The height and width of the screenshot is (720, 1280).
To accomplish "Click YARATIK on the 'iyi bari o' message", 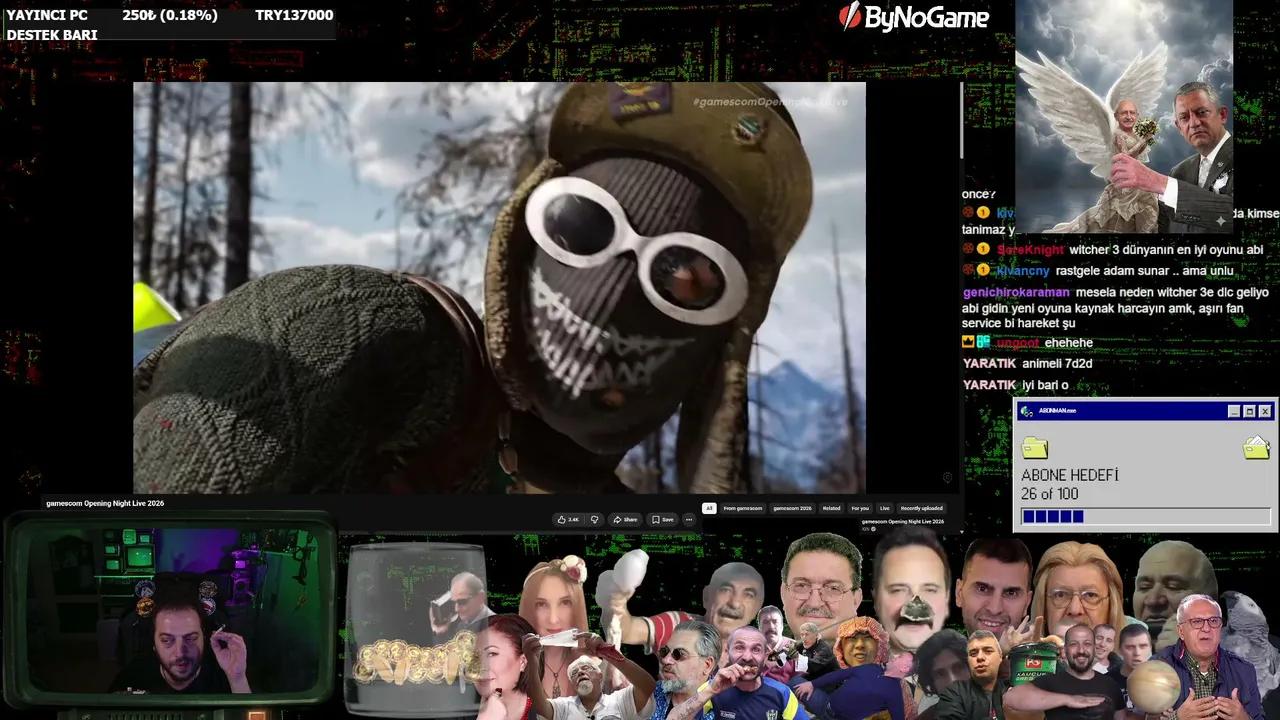I will click(x=989, y=385).
